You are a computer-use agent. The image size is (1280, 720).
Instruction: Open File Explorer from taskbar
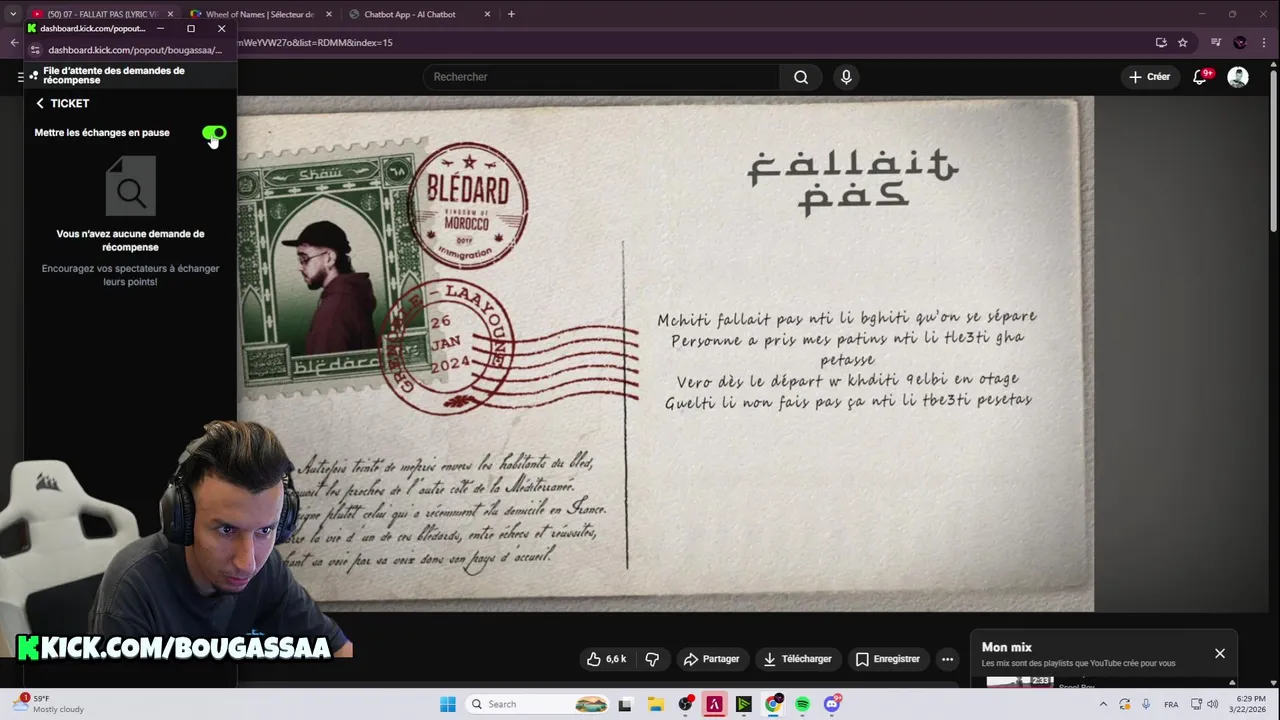(655, 704)
